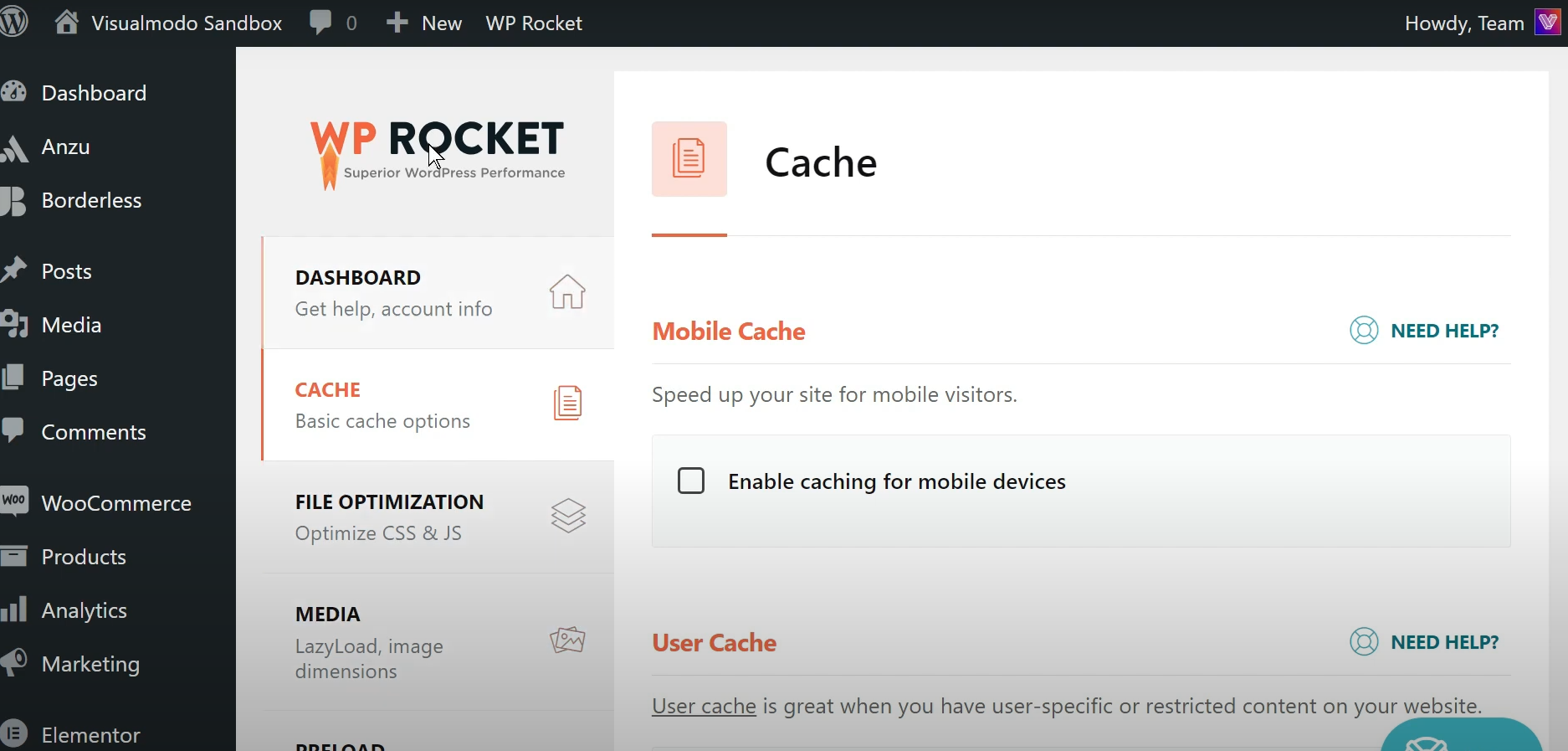Click the house icon in Dashboard tab
Image resolution: width=1568 pixels, height=751 pixels.
567,292
